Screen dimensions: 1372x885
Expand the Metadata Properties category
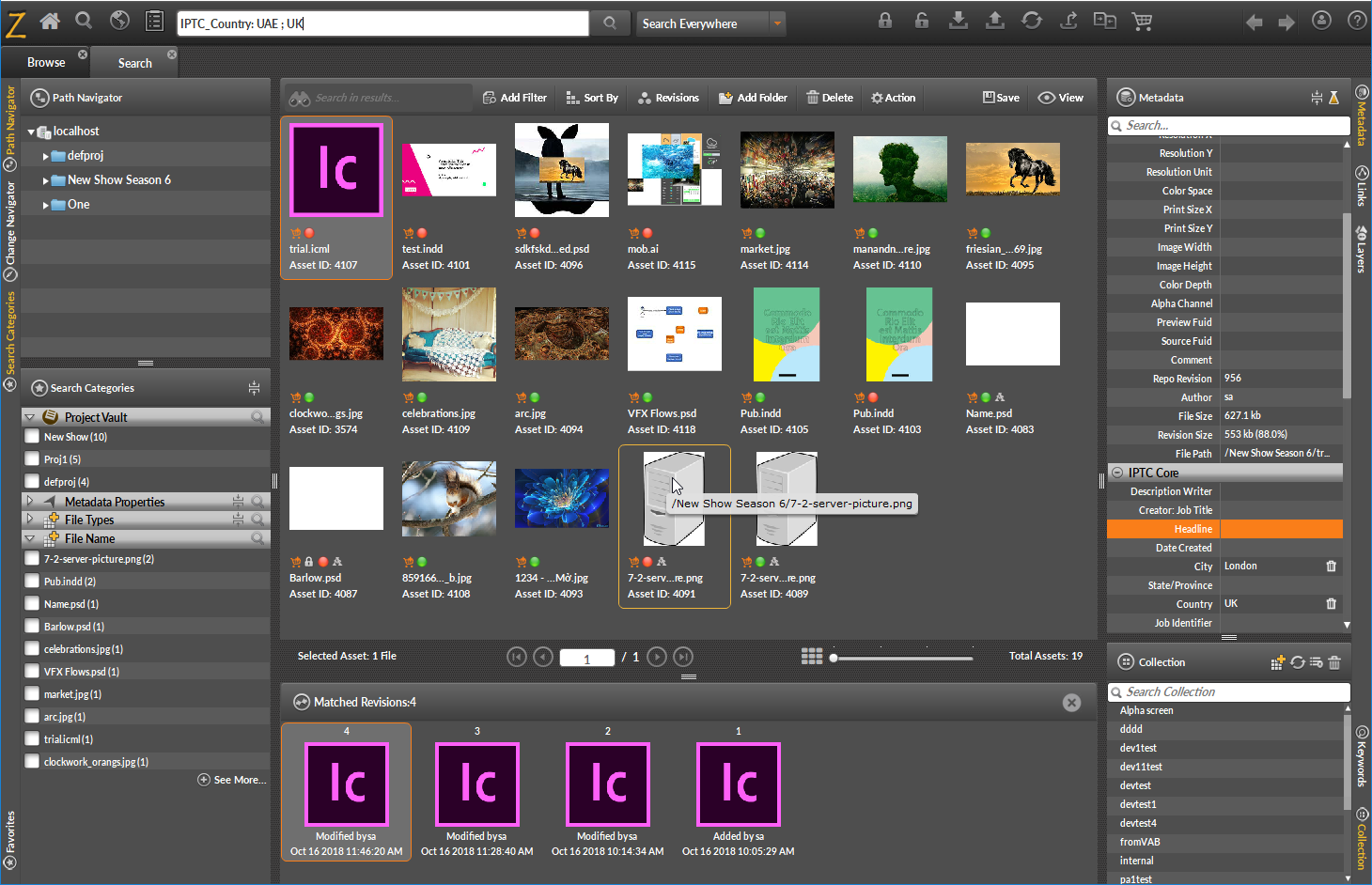click(29, 502)
